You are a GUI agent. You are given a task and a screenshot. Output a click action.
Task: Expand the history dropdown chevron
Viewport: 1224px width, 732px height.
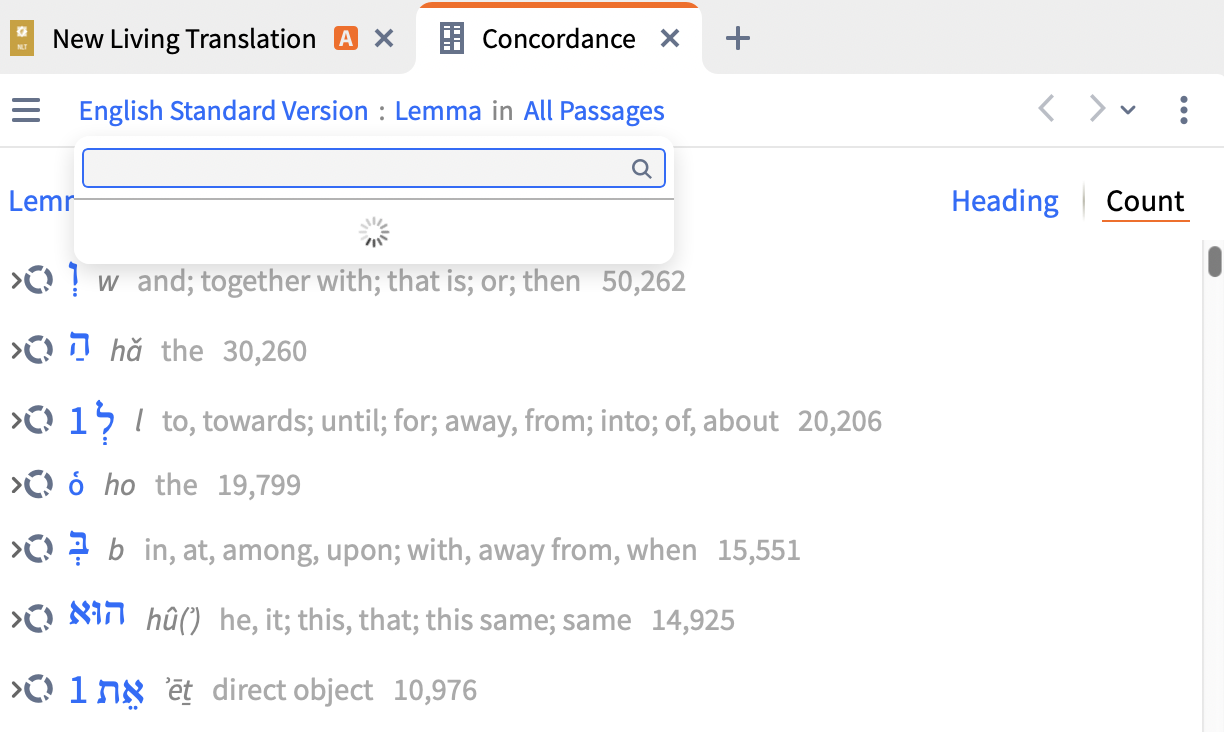1128,110
